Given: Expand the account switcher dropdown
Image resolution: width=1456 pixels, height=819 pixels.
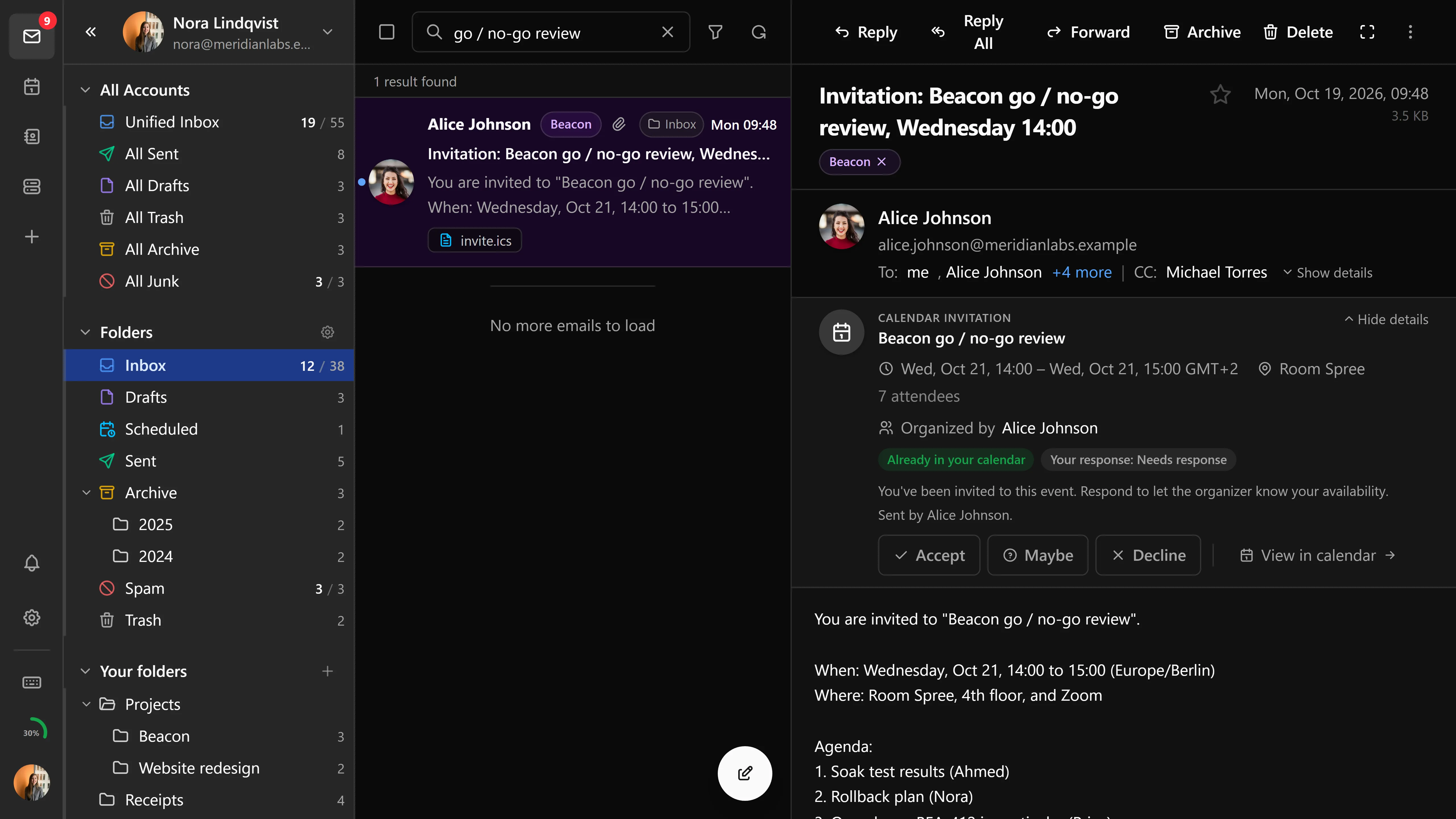Looking at the screenshot, I should coord(327,32).
